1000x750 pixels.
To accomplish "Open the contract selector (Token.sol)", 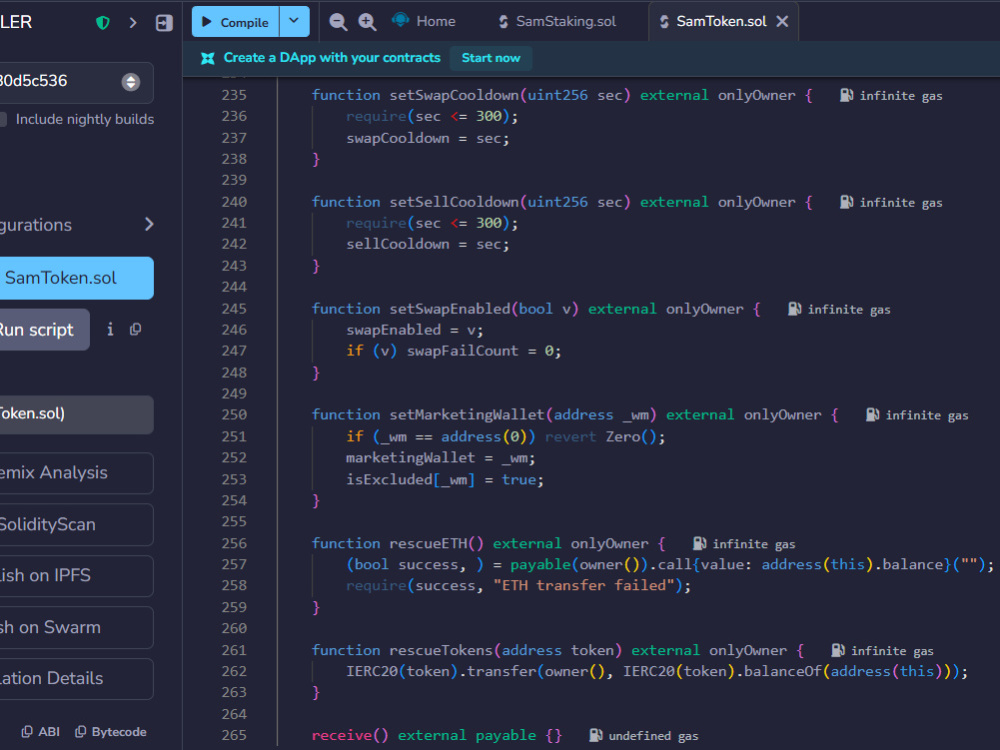I will coord(75,415).
